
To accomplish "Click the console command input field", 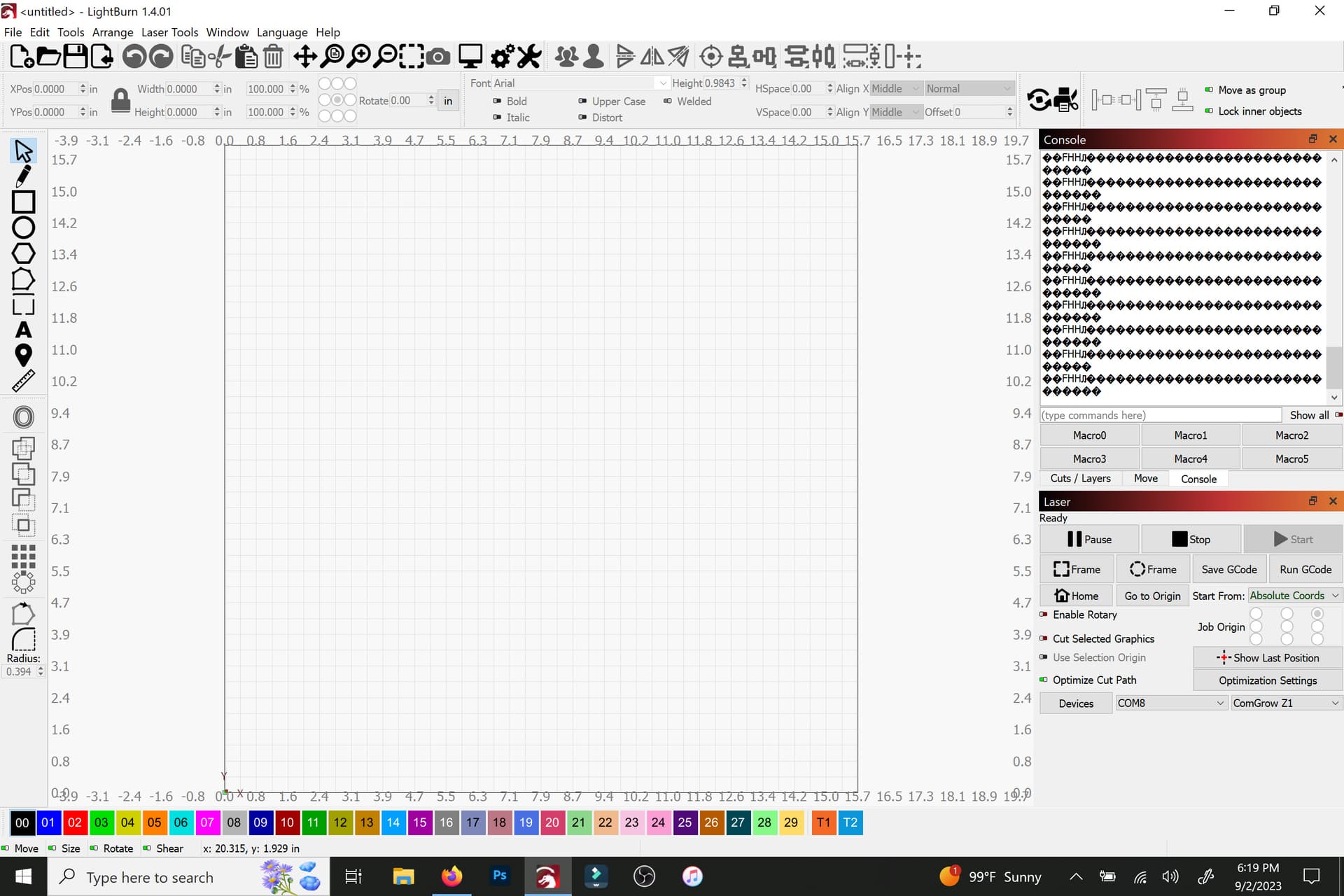I will coord(1161,415).
